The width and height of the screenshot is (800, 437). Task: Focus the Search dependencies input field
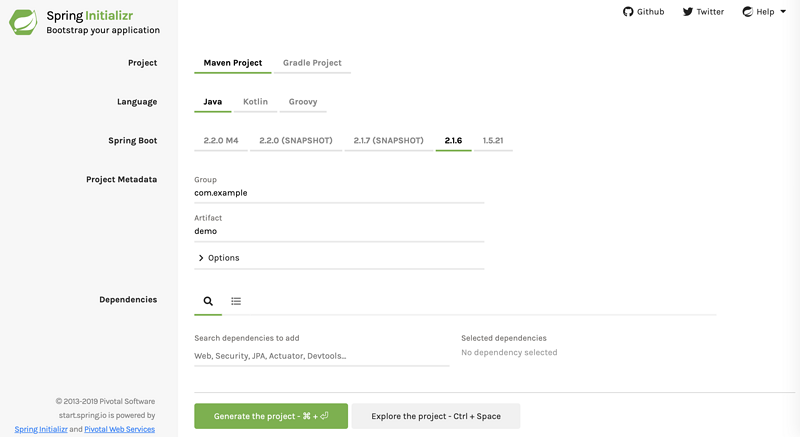click(x=321, y=356)
